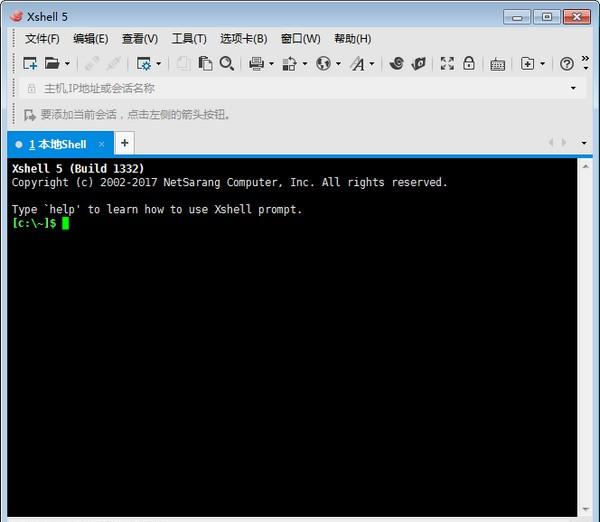Screen dimensions: 600x522
Task: Open the folder icon for sessions
Action: pyautogui.click(x=52, y=64)
